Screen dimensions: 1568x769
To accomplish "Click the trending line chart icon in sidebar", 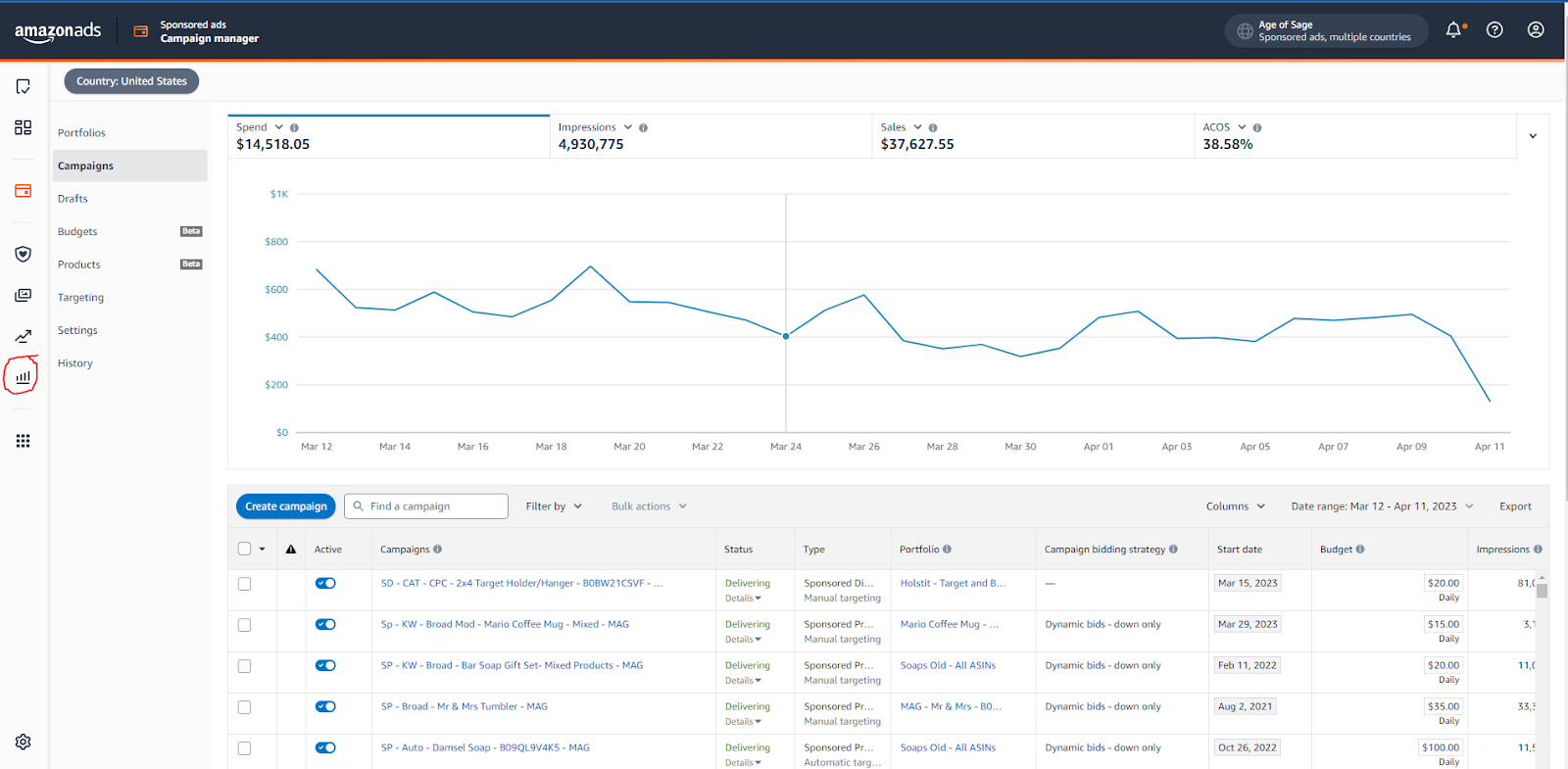I will [23, 336].
